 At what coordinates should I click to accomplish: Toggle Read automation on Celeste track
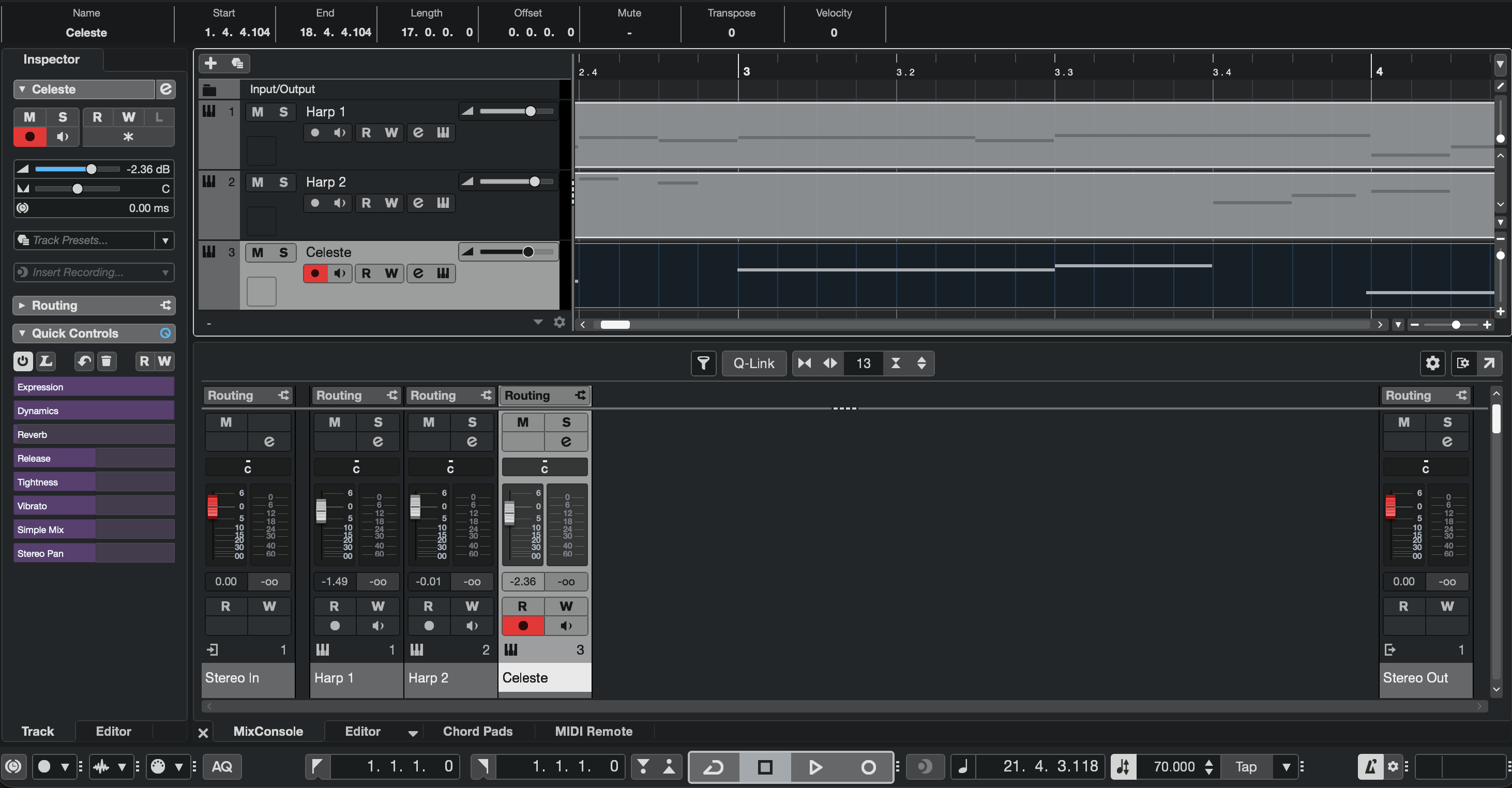(x=366, y=274)
